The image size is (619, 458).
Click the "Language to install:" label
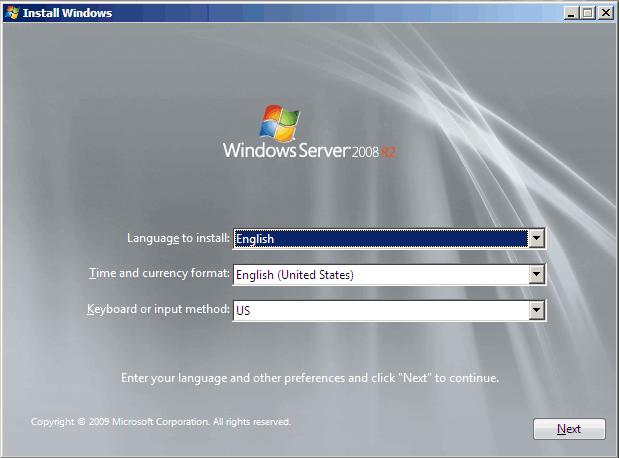tap(178, 238)
